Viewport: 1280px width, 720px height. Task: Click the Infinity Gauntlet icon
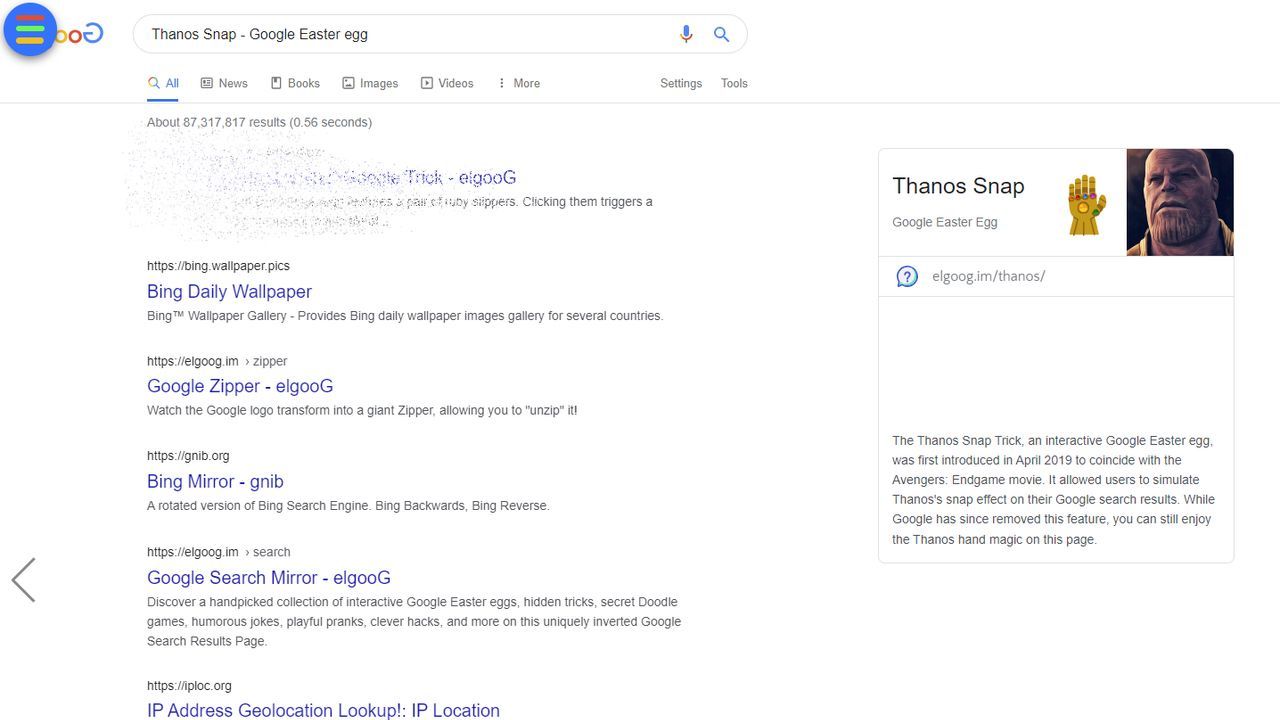[x=1087, y=205]
